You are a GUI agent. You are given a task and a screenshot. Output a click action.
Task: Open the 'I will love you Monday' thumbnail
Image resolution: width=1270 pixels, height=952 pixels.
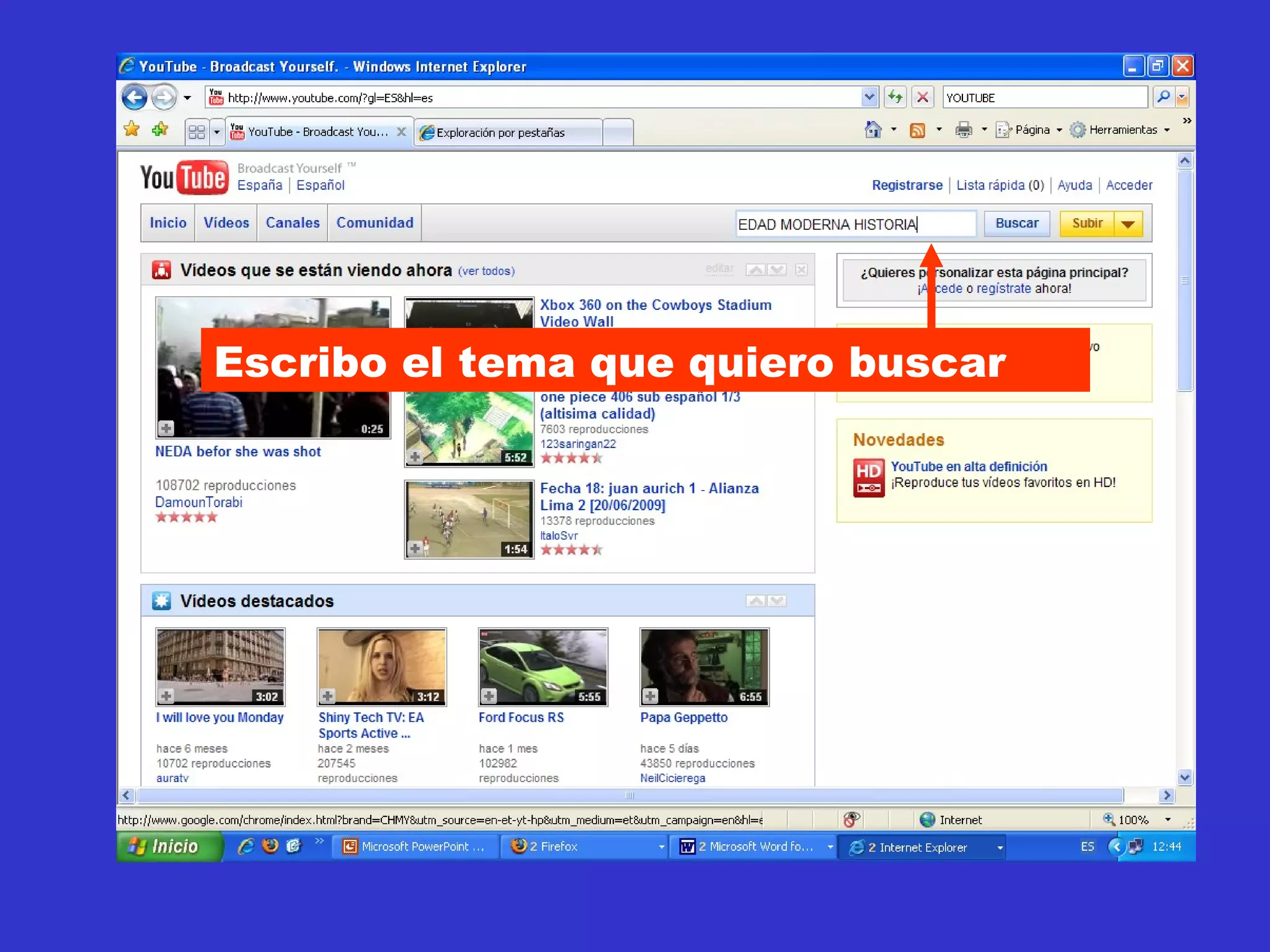221,667
